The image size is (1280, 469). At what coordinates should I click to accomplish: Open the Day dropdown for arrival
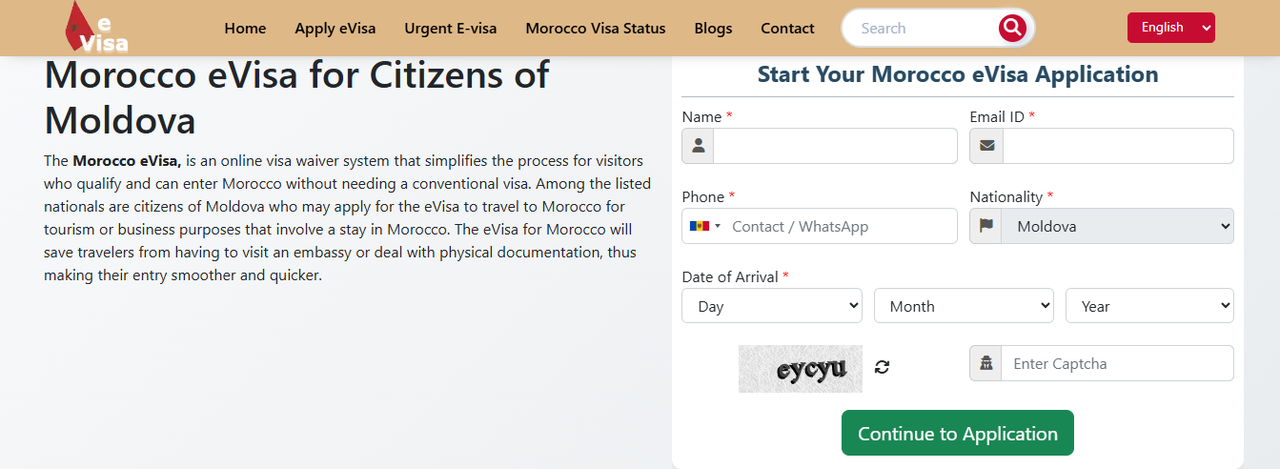click(772, 306)
